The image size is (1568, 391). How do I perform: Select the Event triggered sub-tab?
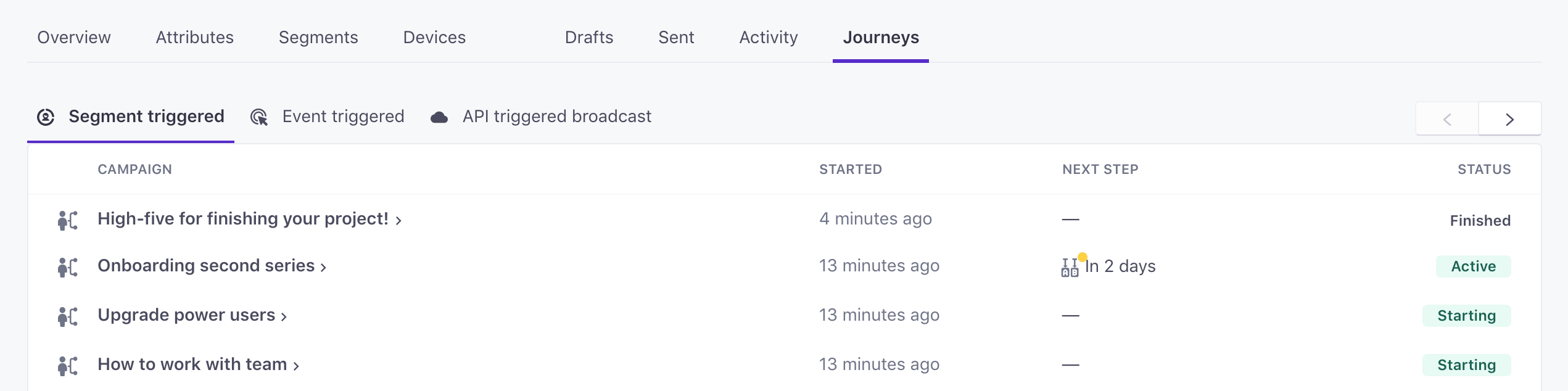(343, 117)
